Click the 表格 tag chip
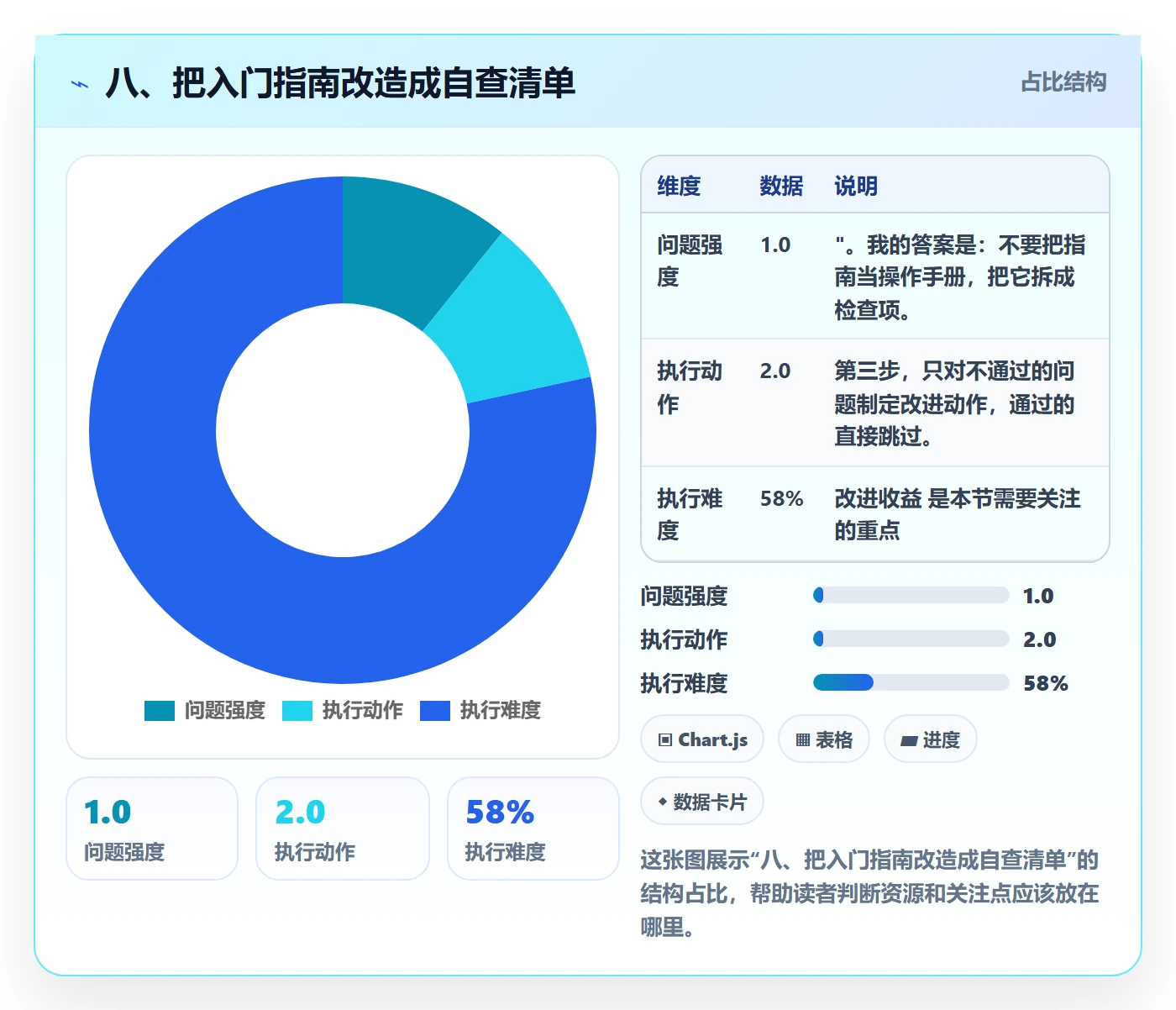Viewport: 1176px width, 1010px height. pyautogui.click(x=824, y=739)
